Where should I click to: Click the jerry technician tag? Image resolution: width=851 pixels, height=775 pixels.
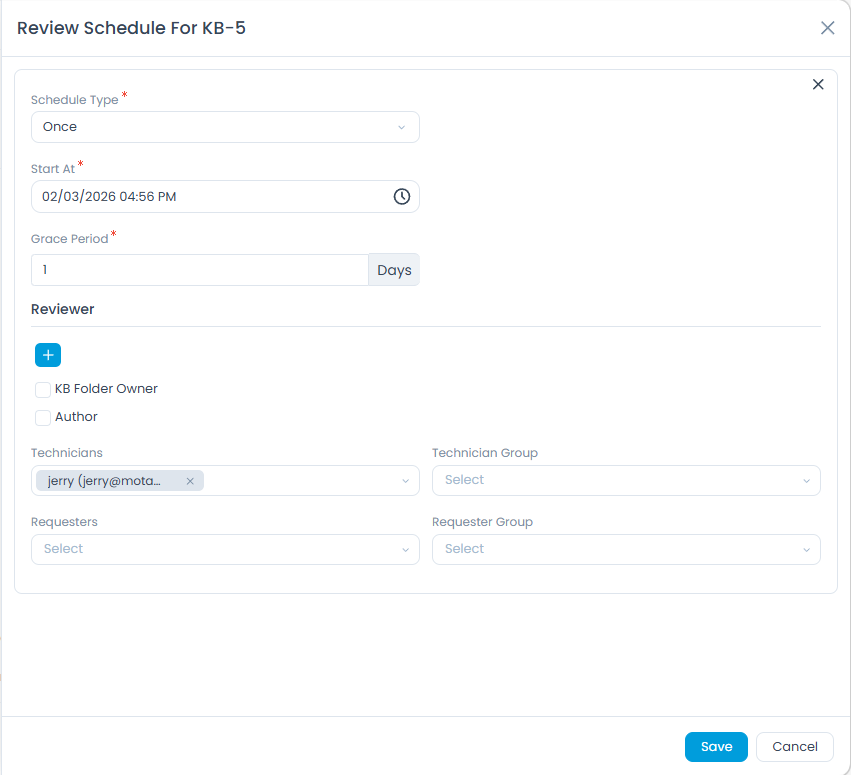click(105, 481)
